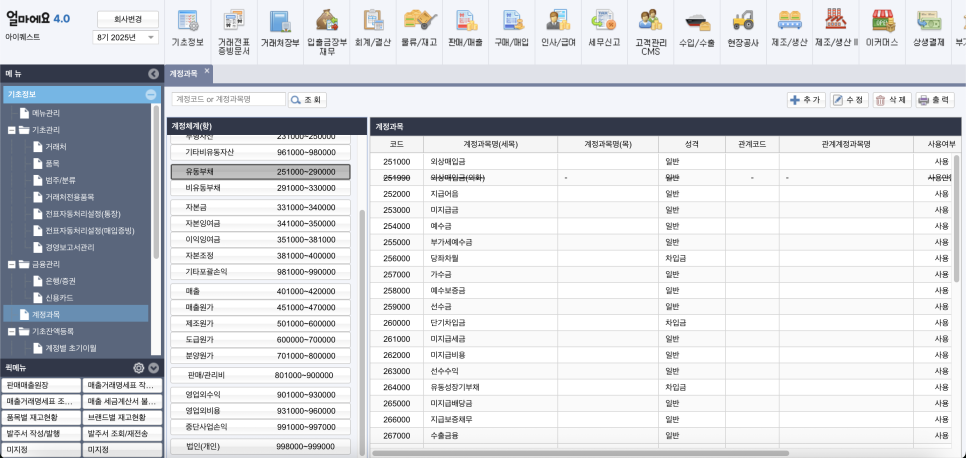Image resolution: width=966 pixels, height=458 pixels.
Task: Open 은행/증권 menu item
Action: [x=60, y=281]
